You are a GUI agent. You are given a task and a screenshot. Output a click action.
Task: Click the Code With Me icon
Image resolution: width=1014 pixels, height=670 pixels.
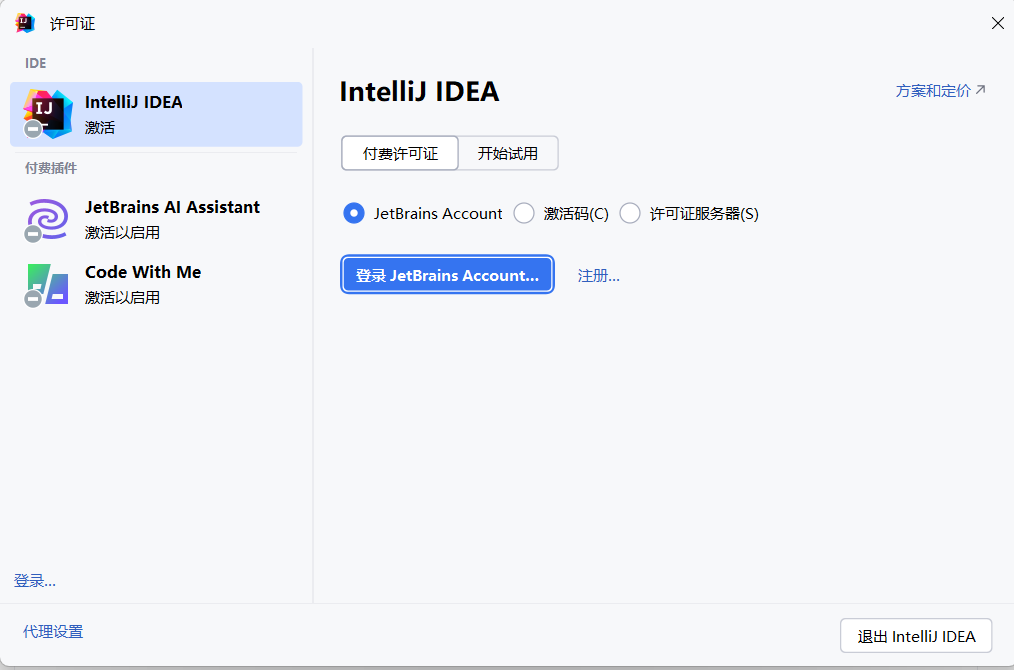point(48,284)
